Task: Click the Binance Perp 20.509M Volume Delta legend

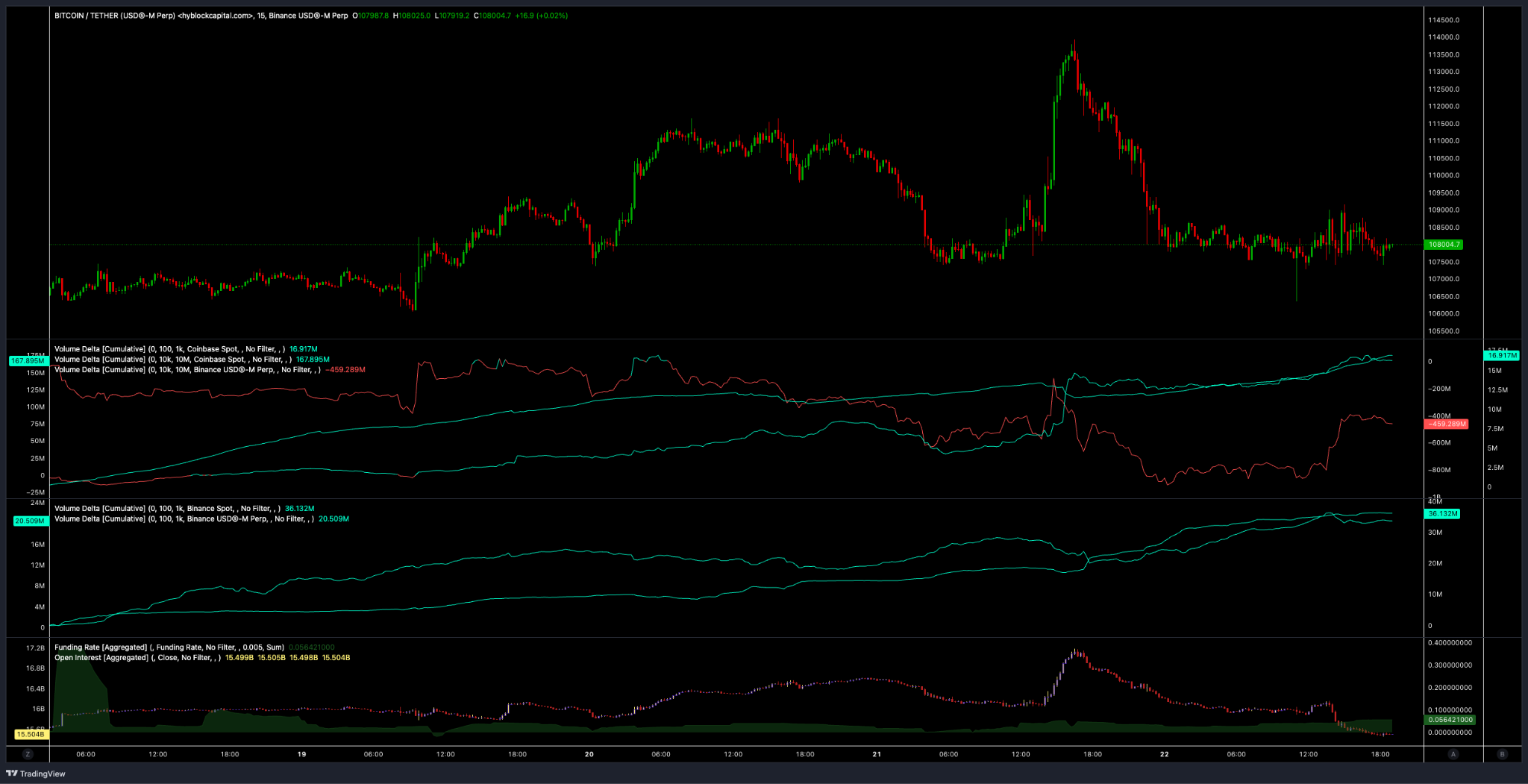Action: pyautogui.click(x=183, y=519)
